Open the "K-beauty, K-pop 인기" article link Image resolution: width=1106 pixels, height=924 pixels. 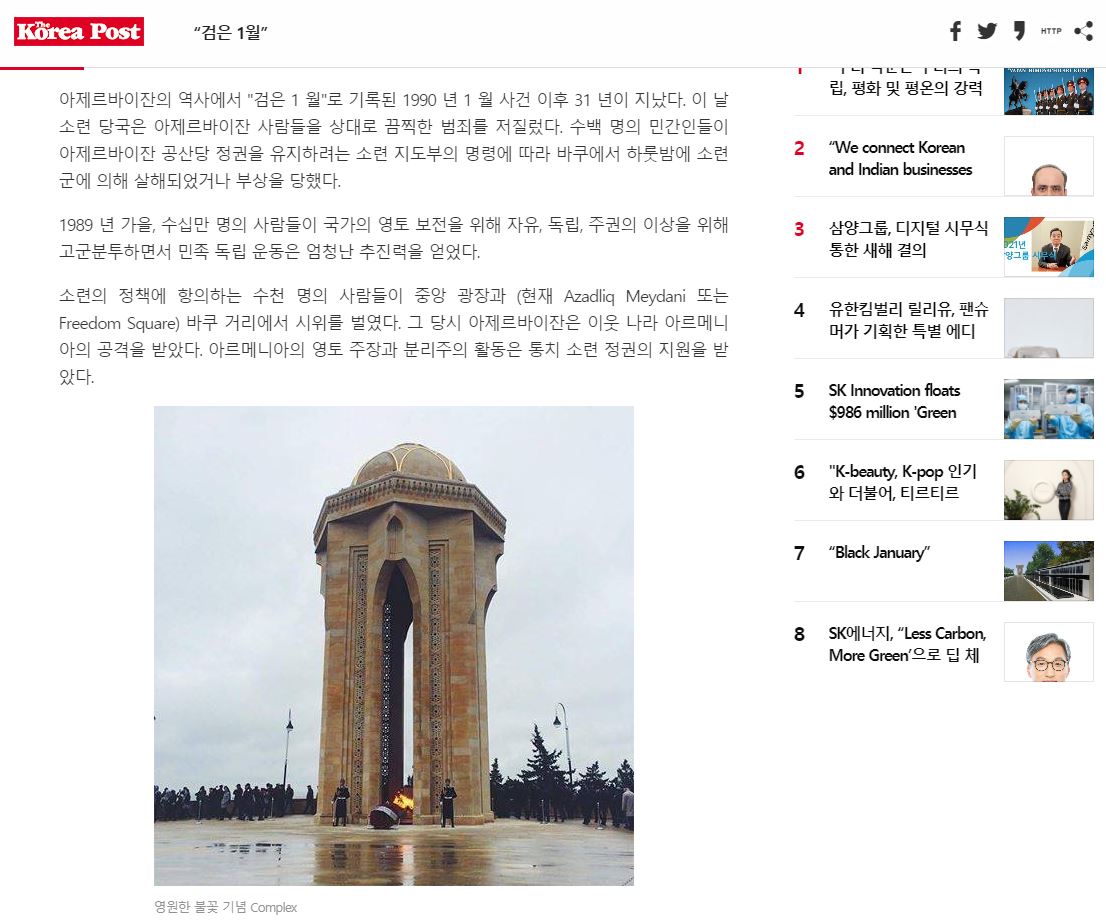[903, 482]
